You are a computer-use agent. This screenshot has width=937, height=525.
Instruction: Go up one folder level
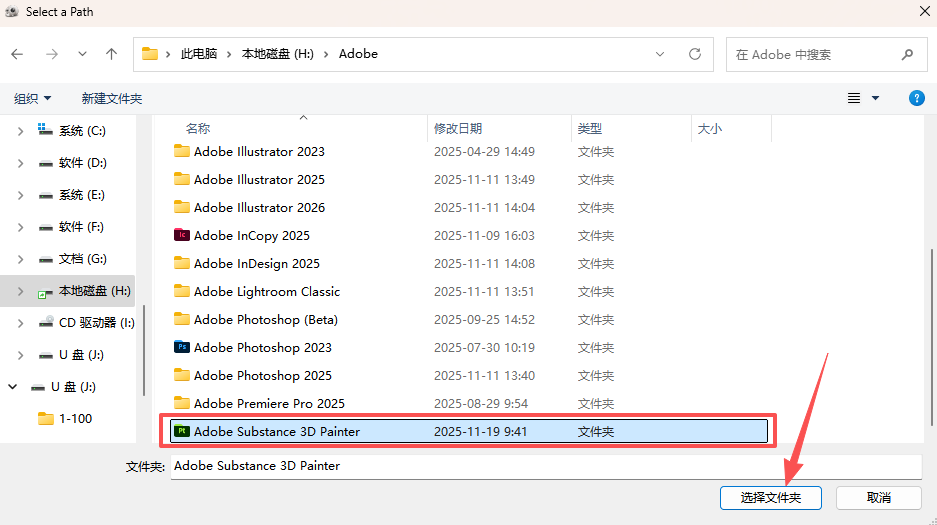[111, 54]
